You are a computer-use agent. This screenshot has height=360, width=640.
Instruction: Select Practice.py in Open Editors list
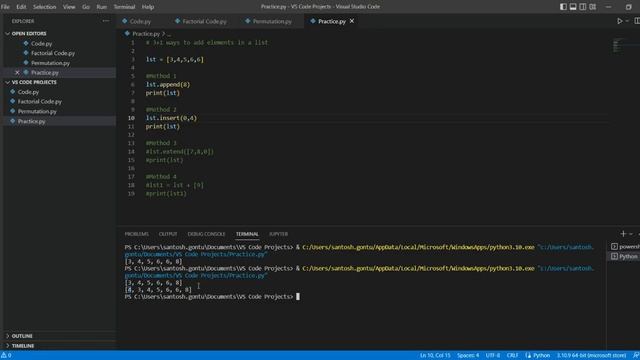point(44,73)
